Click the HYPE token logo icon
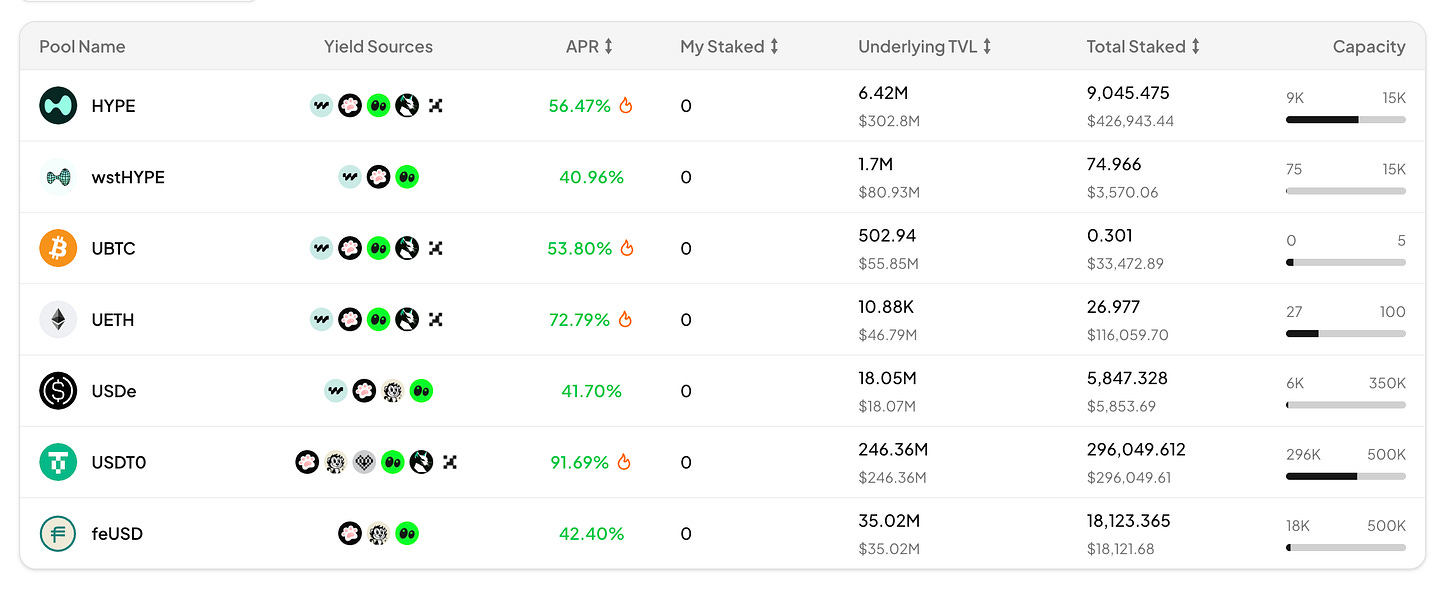This screenshot has width=1456, height=590. click(58, 106)
